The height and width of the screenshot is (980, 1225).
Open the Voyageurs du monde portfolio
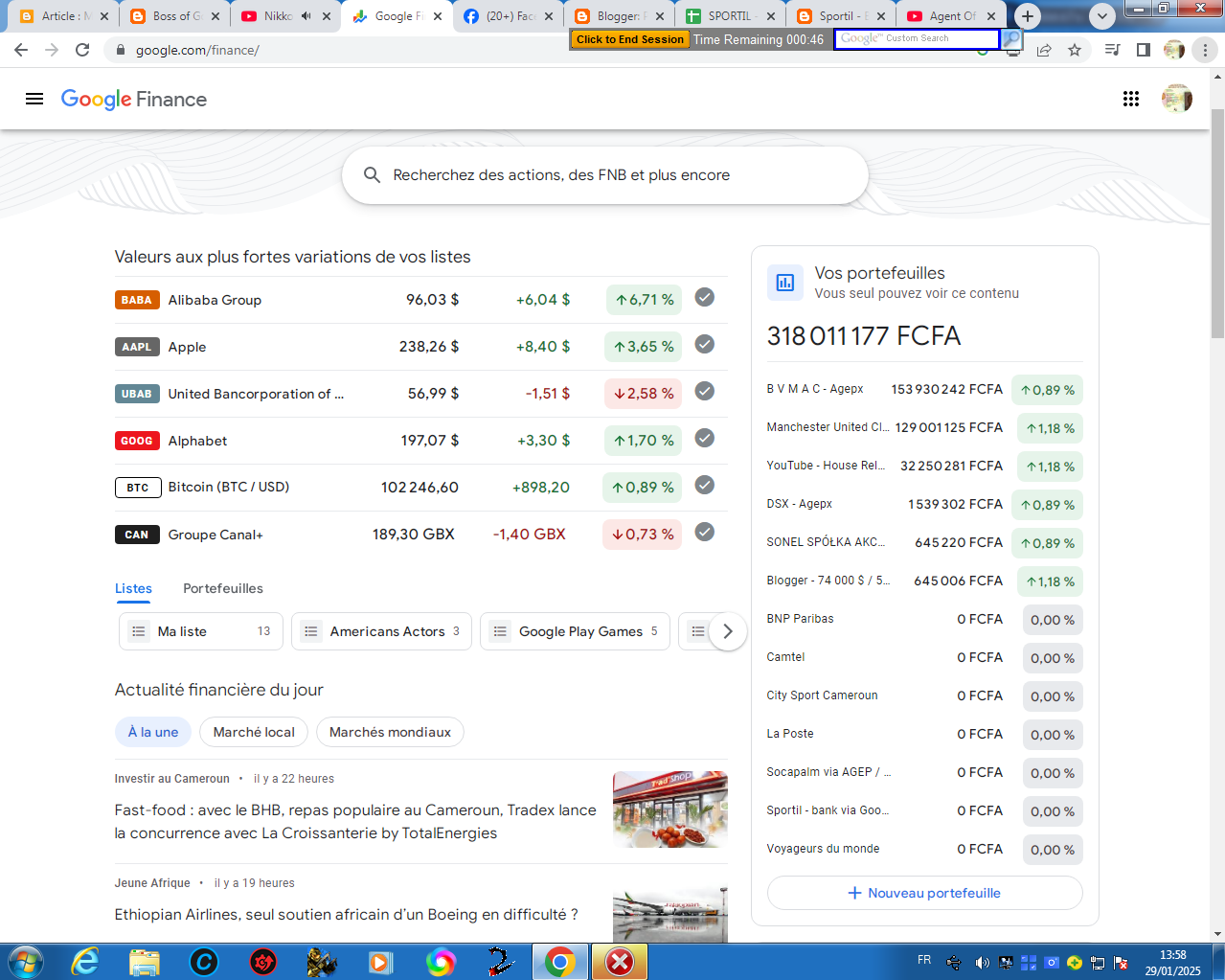tap(925, 850)
